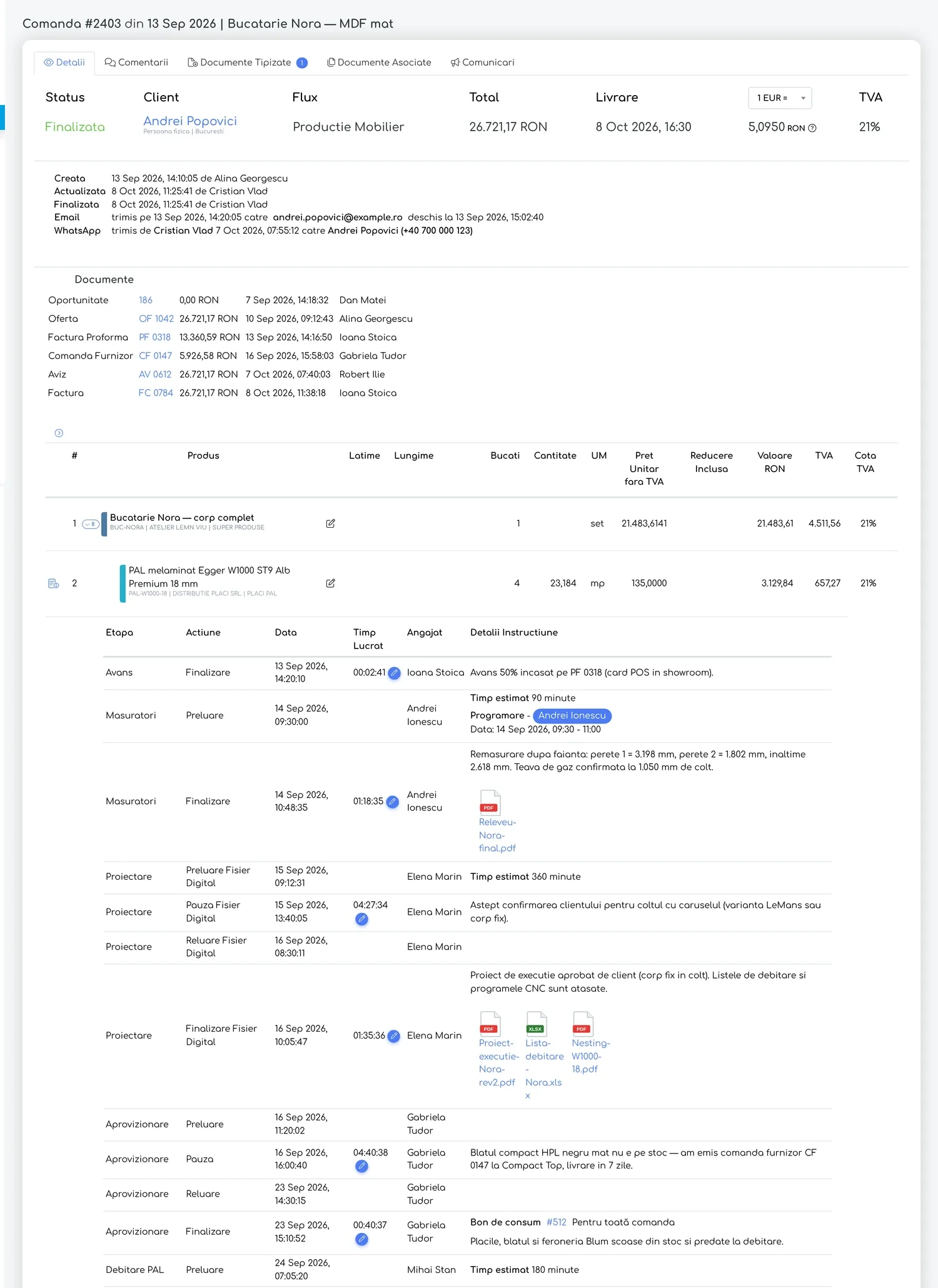Screen dimensions: 938x1288
Task: Go to the Comunicari tab
Action: click(482, 63)
